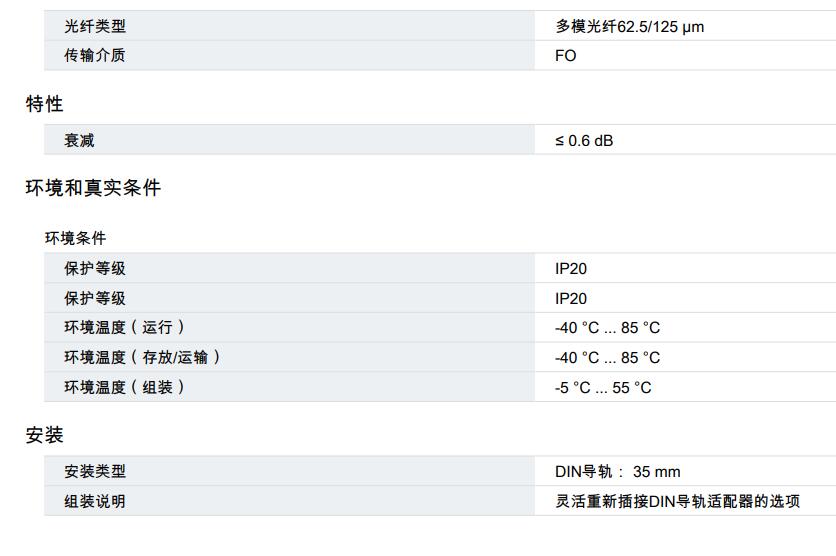Click the 光纤类型 row label

tap(95, 26)
